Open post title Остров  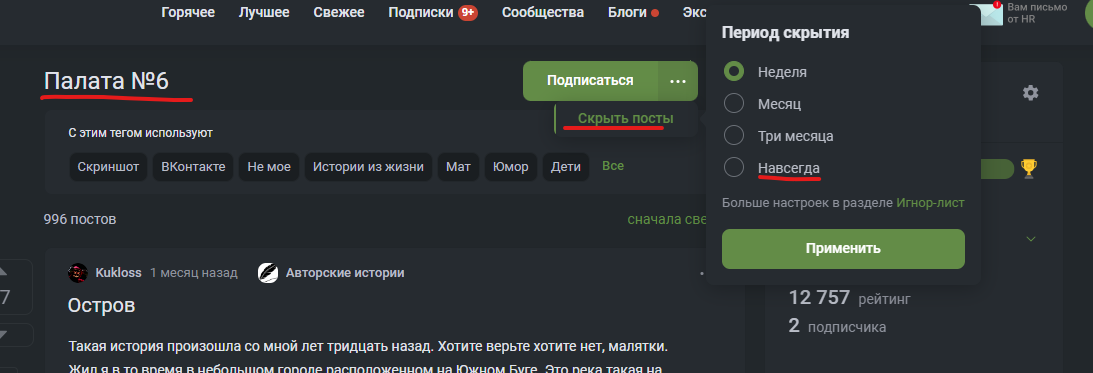click(101, 305)
